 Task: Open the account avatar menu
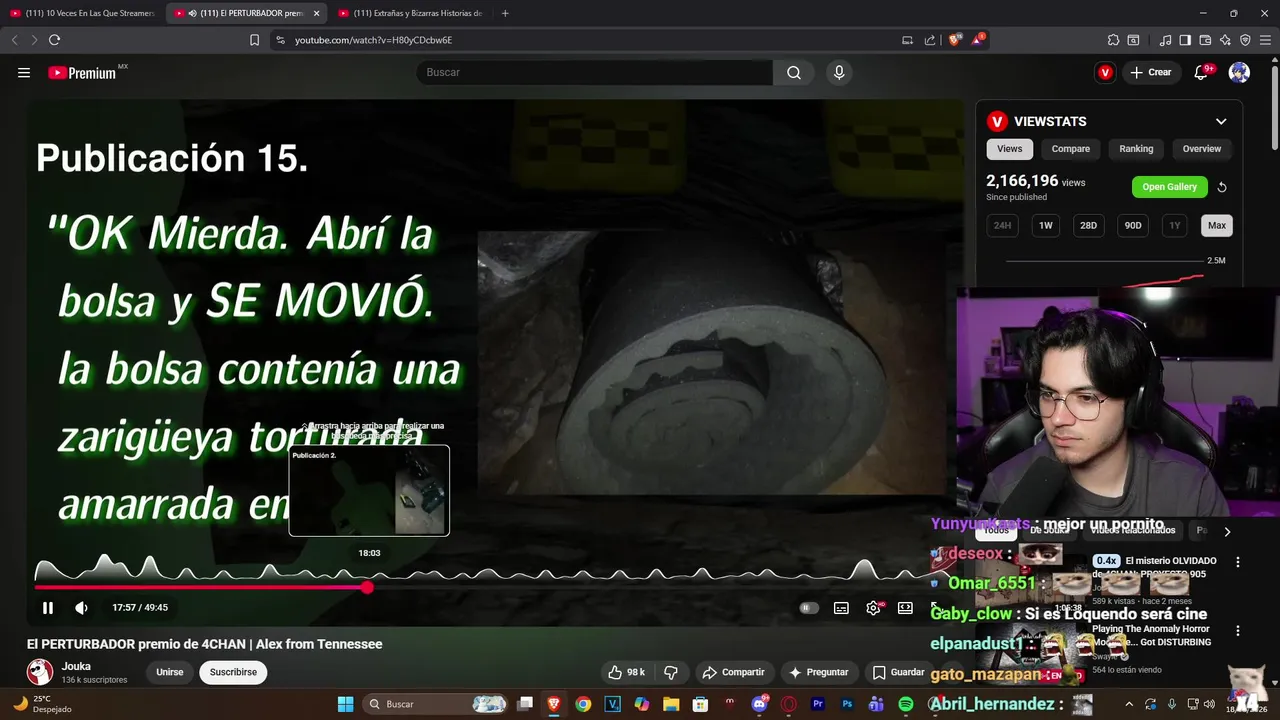click(x=1239, y=72)
